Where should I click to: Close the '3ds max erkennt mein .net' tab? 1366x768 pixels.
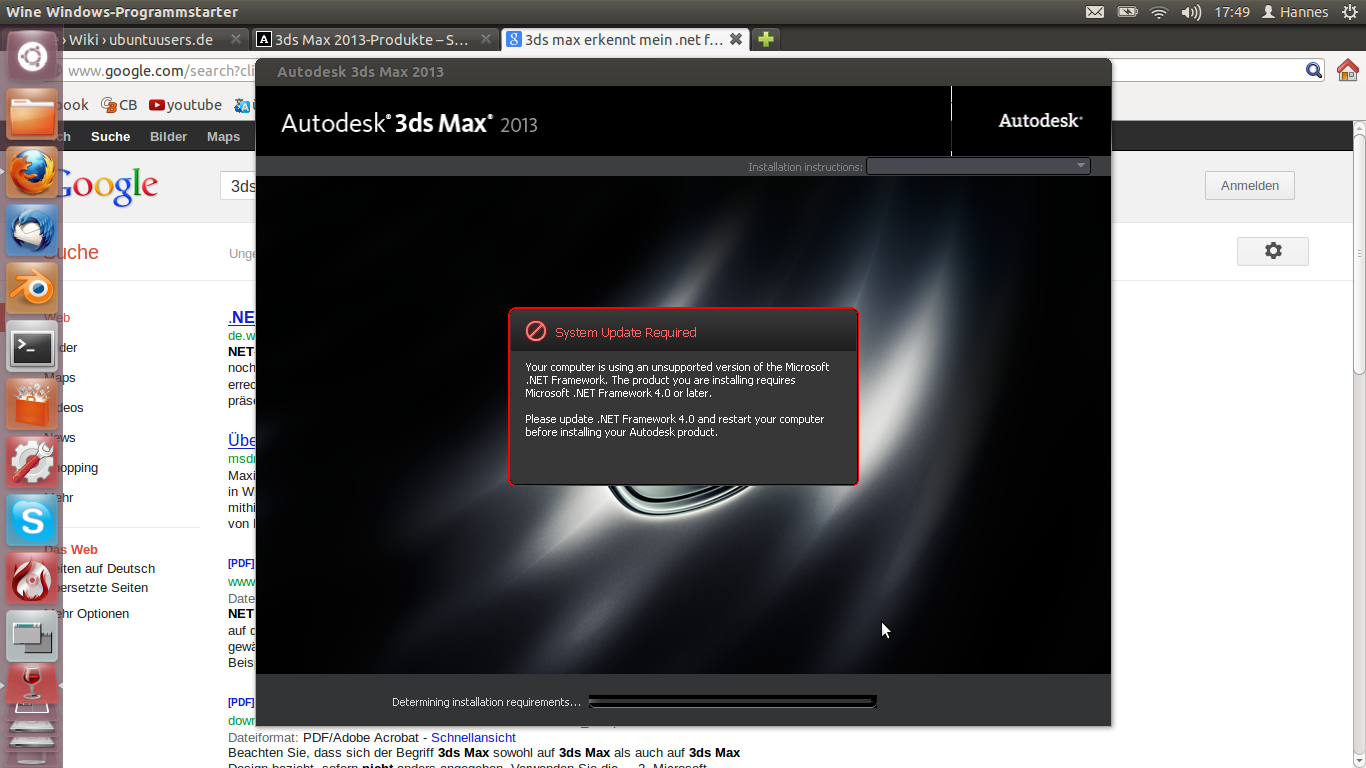click(x=736, y=39)
